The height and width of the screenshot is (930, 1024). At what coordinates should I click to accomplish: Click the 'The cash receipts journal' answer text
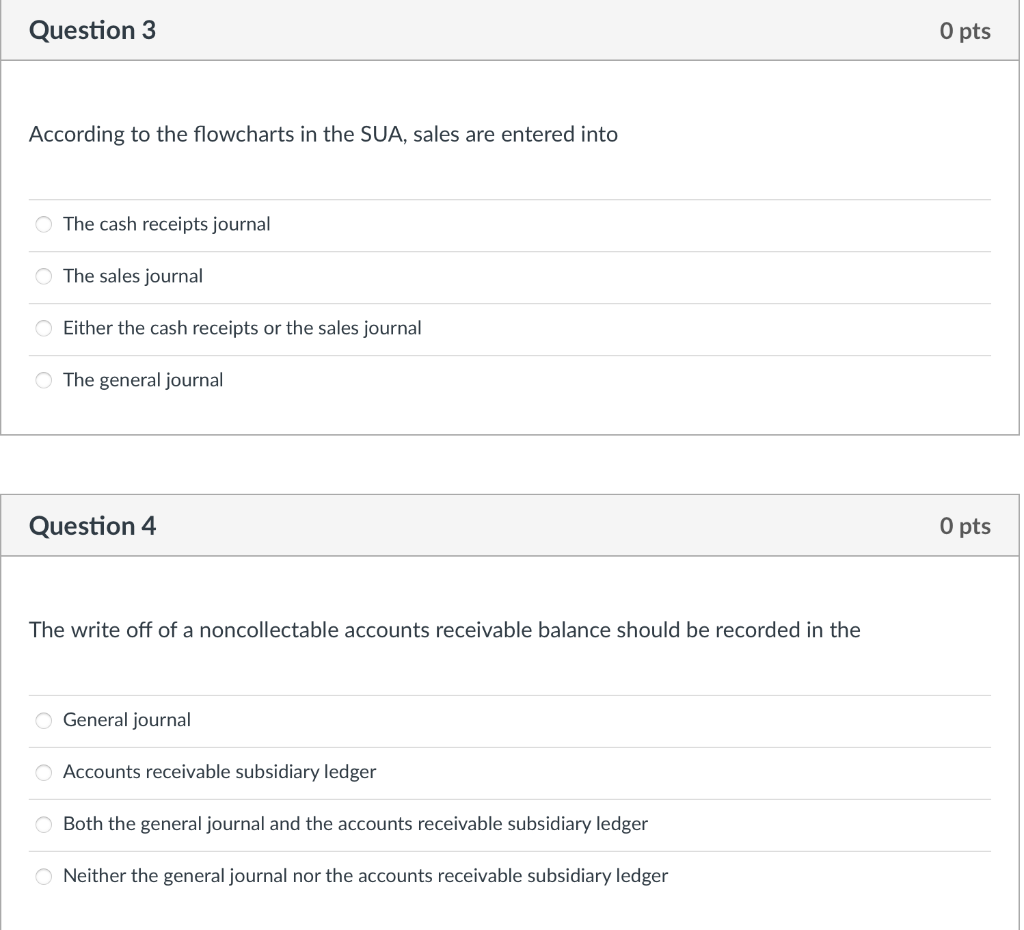pyautogui.click(x=167, y=224)
